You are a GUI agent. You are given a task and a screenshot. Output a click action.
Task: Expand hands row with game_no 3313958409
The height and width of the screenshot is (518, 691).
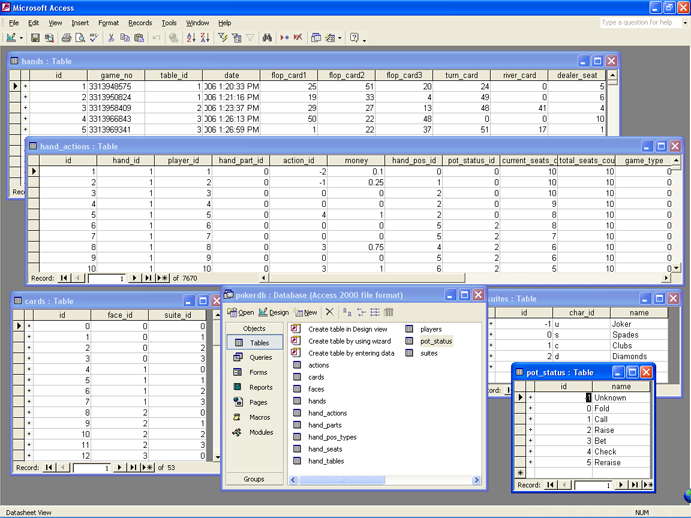click(25, 108)
